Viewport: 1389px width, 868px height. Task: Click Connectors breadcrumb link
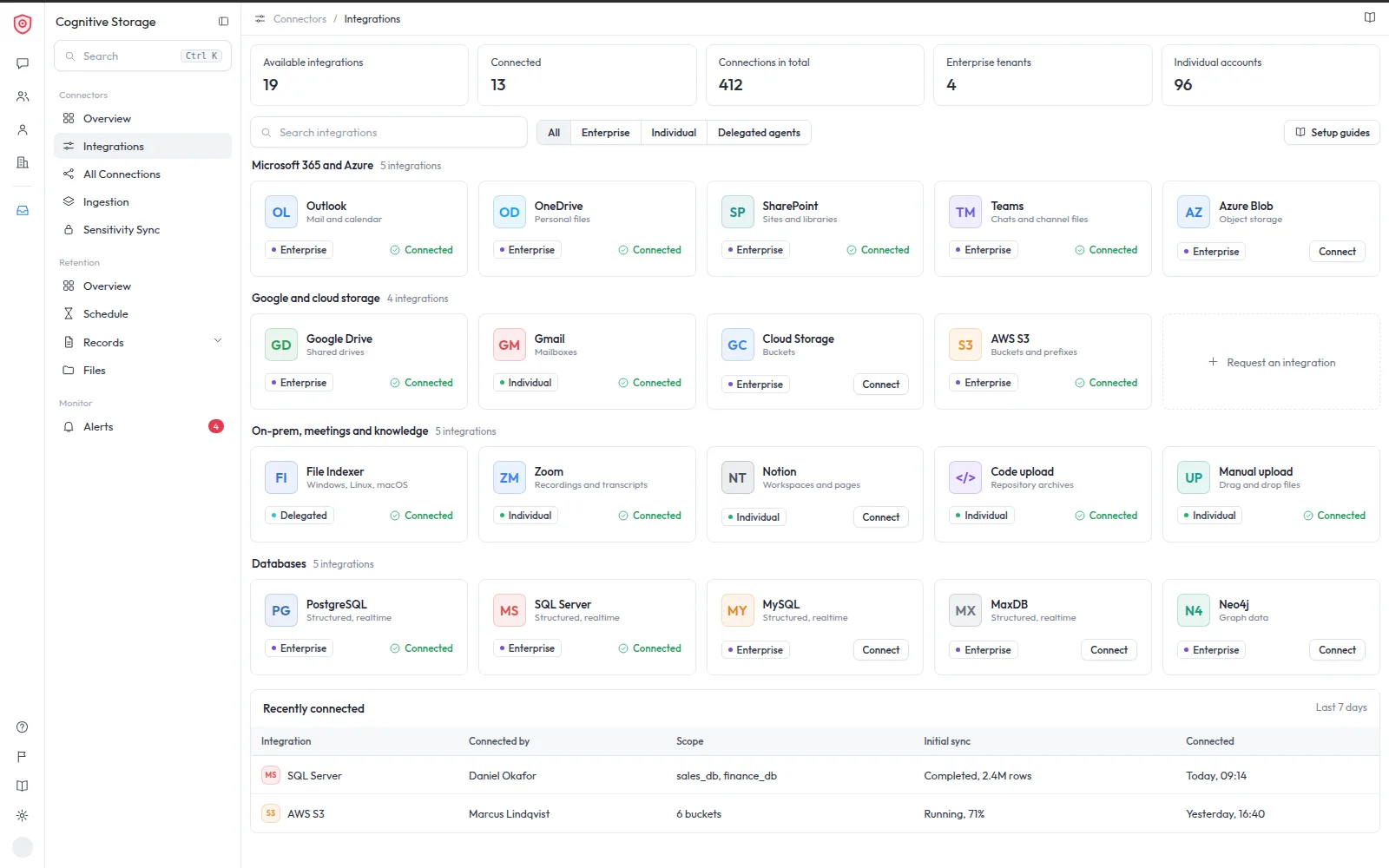pyautogui.click(x=300, y=19)
